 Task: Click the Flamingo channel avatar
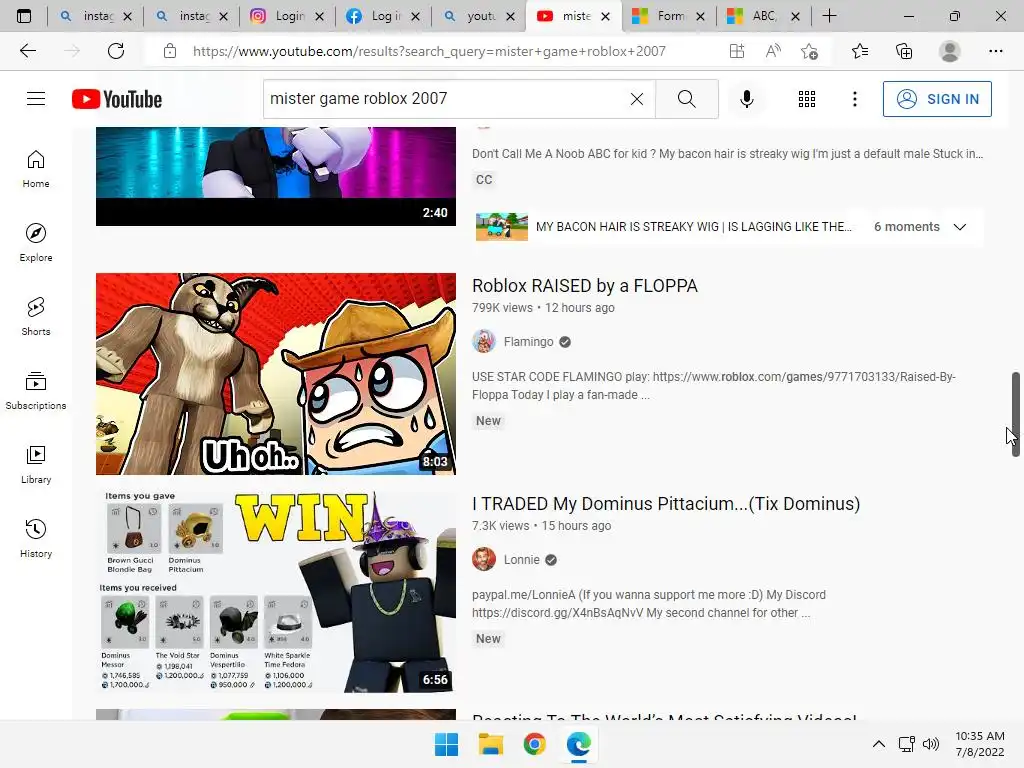click(484, 342)
